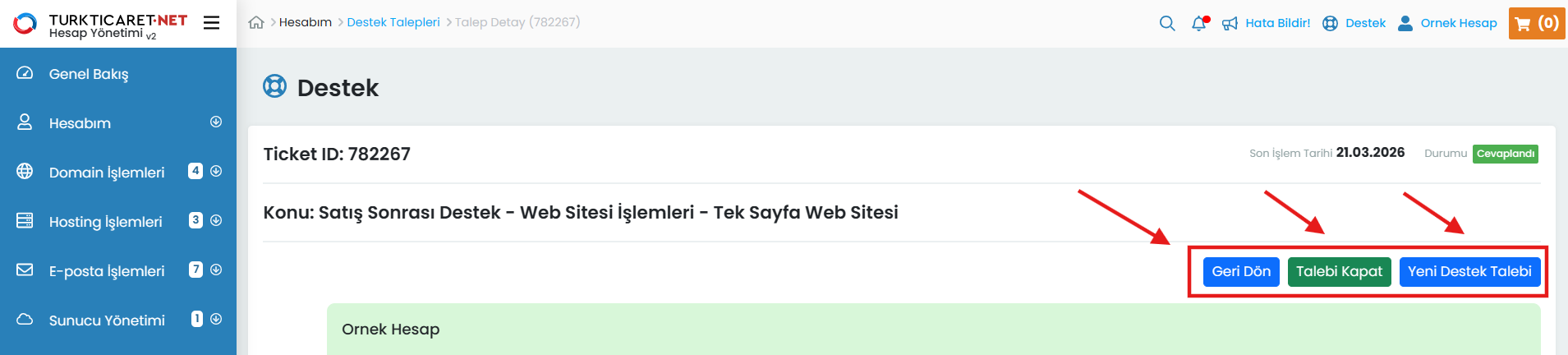Expand the Hesabım sidebar section
Viewport: 1568px width, 355px height.
coord(216,122)
